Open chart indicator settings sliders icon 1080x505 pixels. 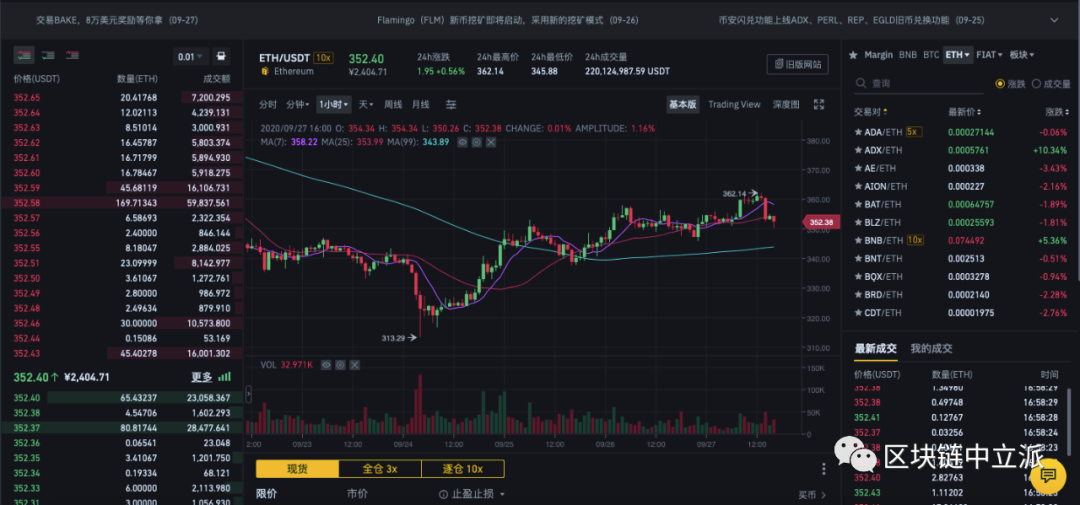tap(451, 105)
